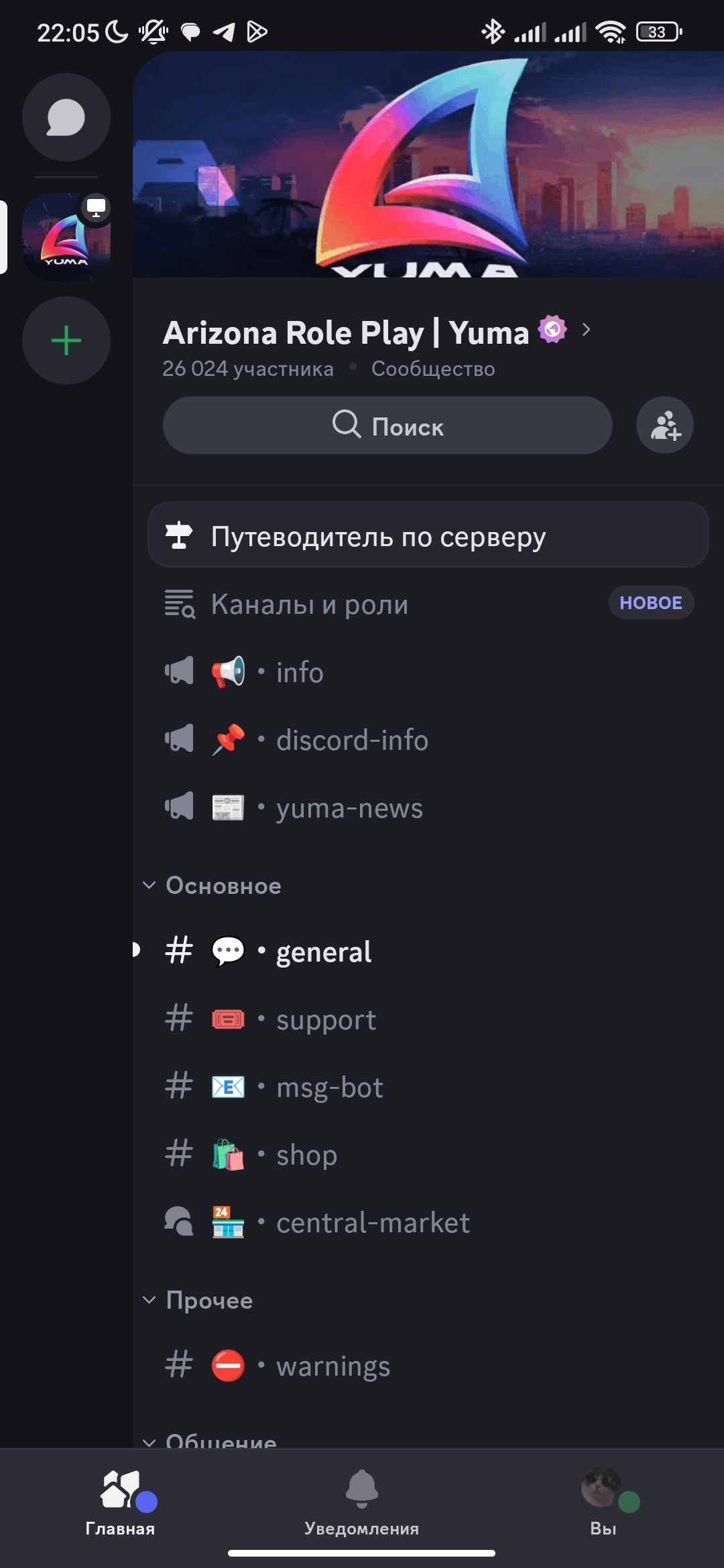Open direct messages icon
724x1568 pixels.
point(66,118)
